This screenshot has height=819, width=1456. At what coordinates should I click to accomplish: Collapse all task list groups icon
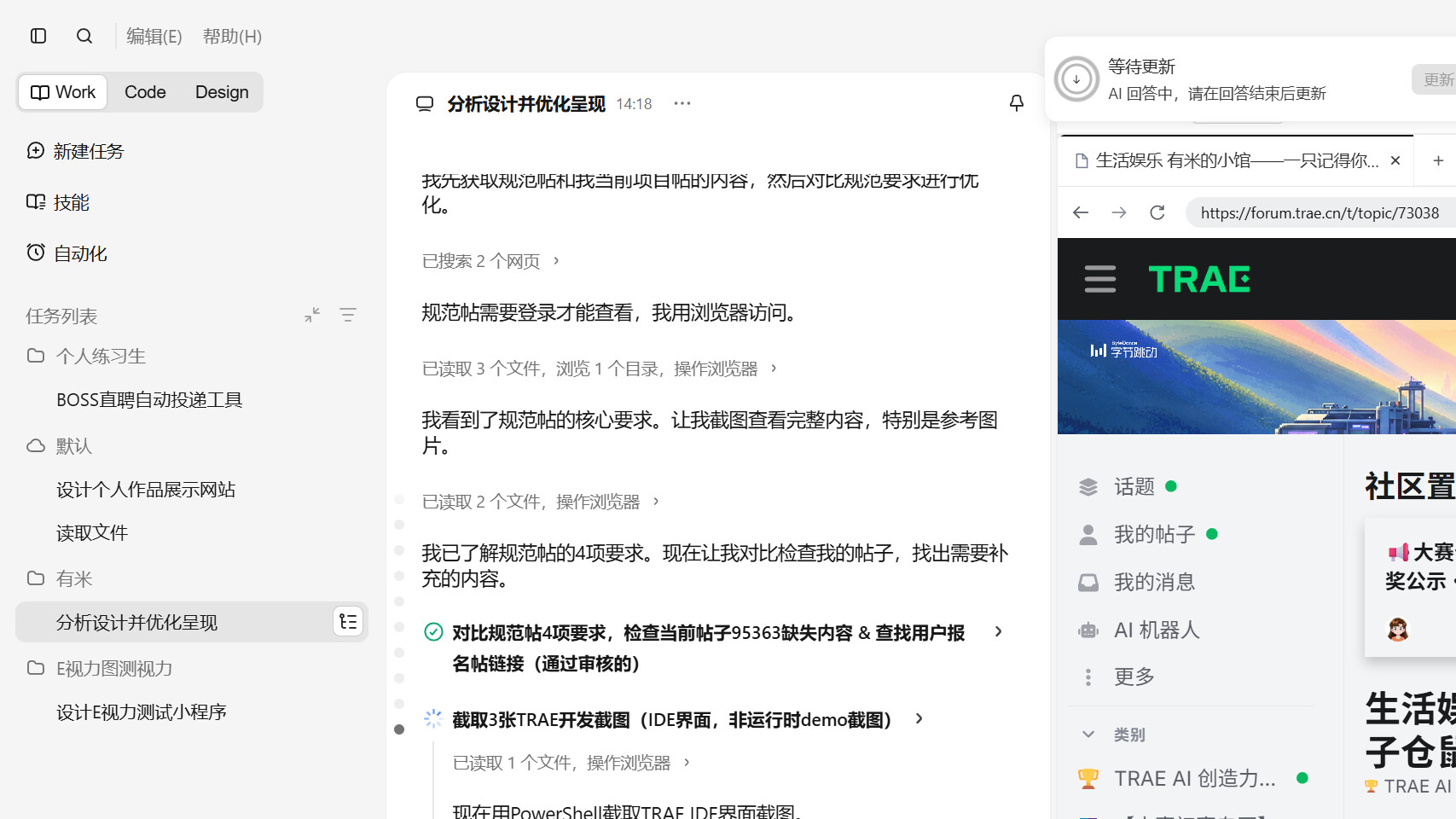pos(312,315)
